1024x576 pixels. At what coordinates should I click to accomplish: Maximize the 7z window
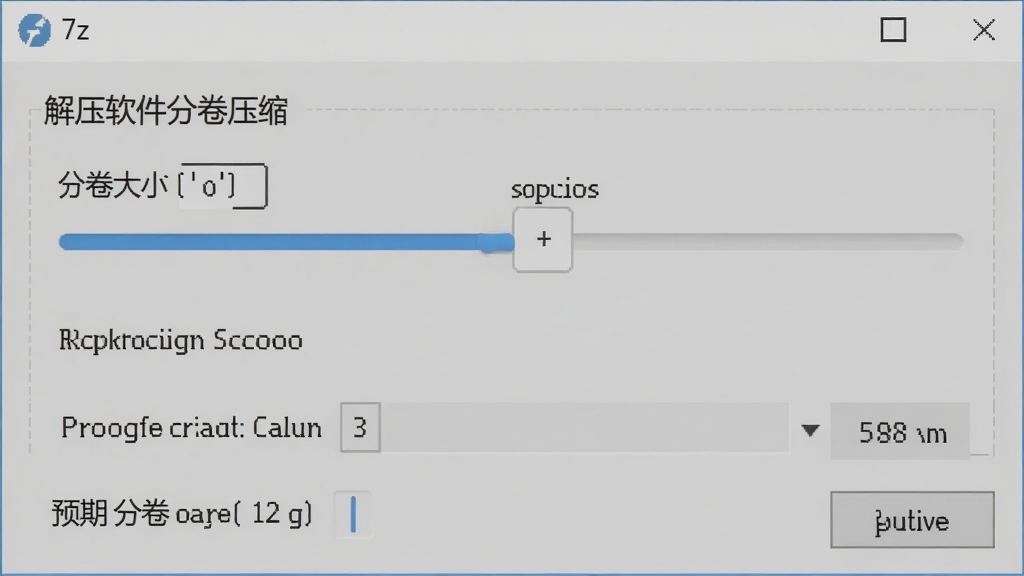pos(893,30)
